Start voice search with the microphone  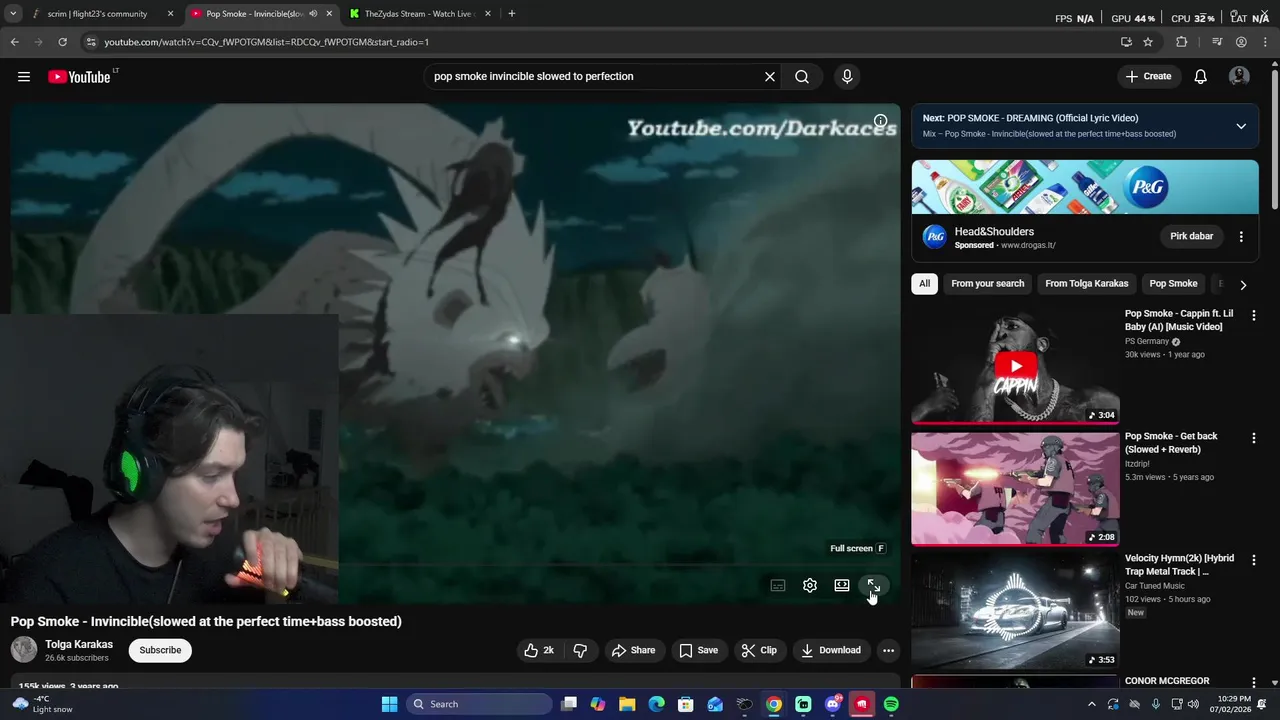(847, 77)
